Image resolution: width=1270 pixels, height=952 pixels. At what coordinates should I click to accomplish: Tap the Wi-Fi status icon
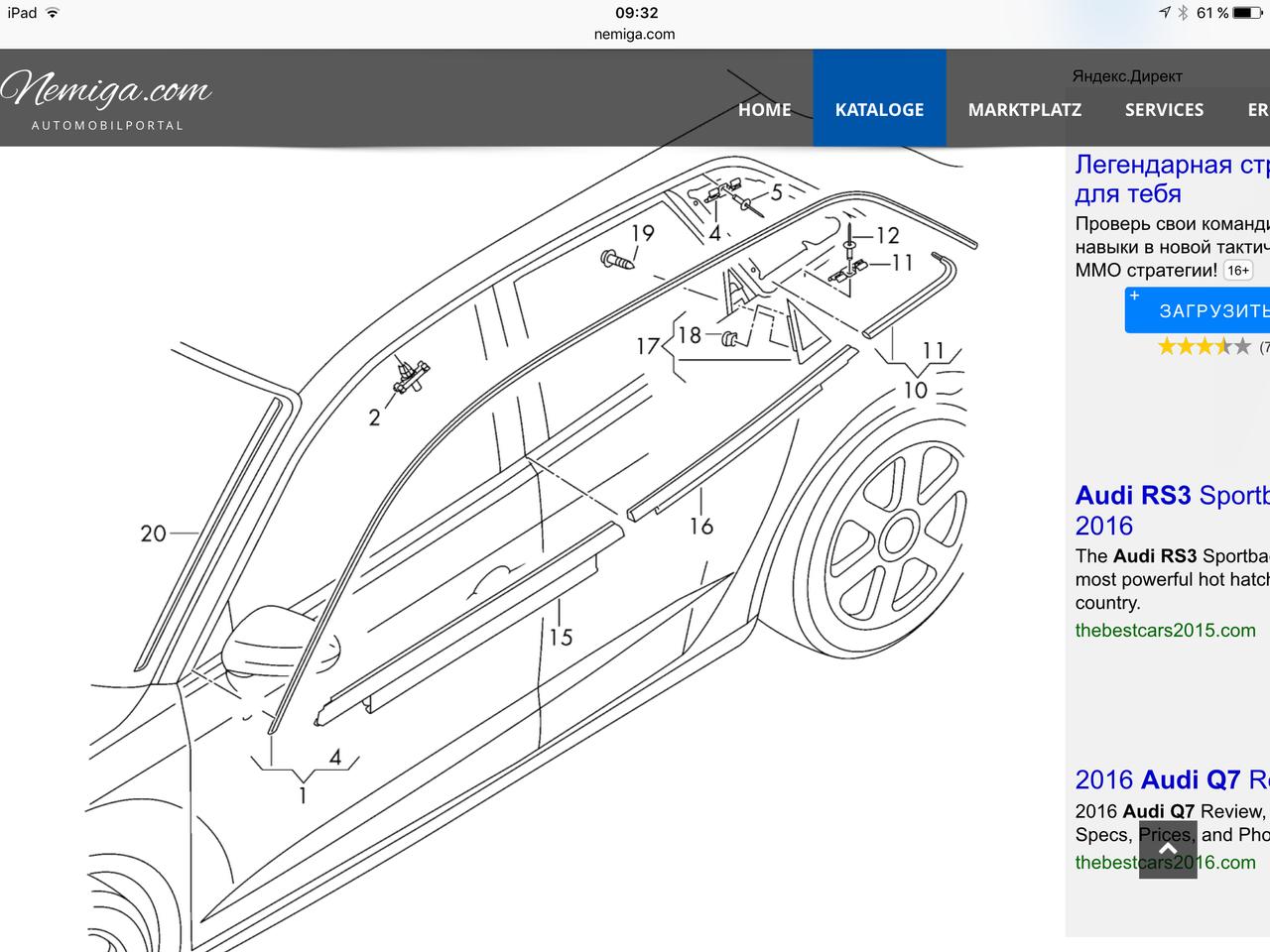[x=53, y=13]
